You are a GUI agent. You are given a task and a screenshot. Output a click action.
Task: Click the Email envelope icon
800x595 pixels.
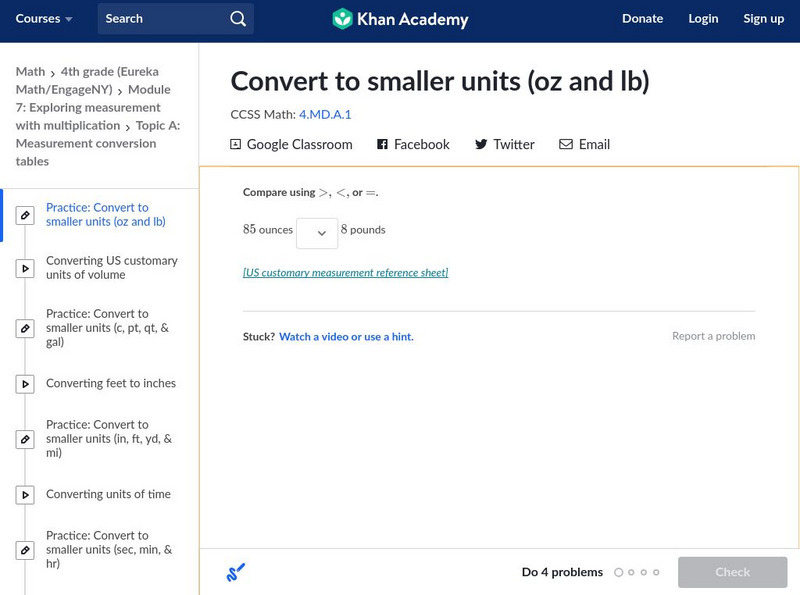pyautogui.click(x=566, y=144)
